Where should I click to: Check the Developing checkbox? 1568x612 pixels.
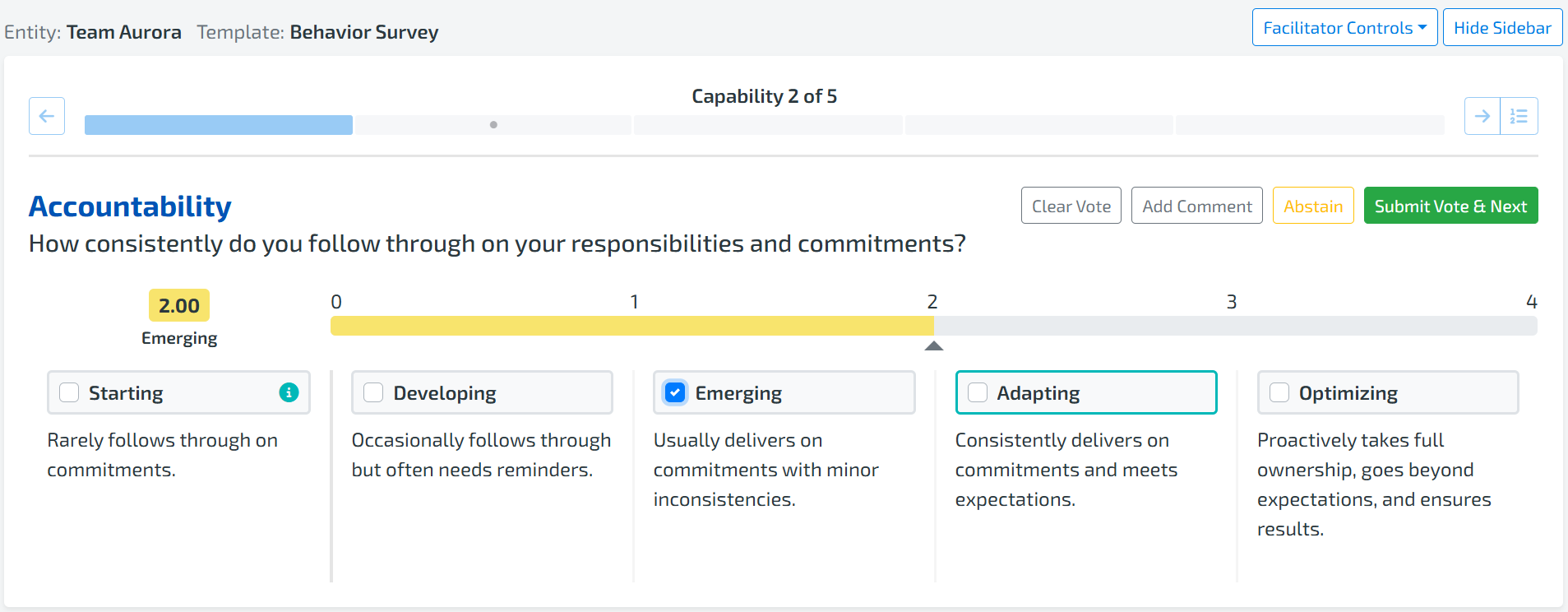coord(373,392)
